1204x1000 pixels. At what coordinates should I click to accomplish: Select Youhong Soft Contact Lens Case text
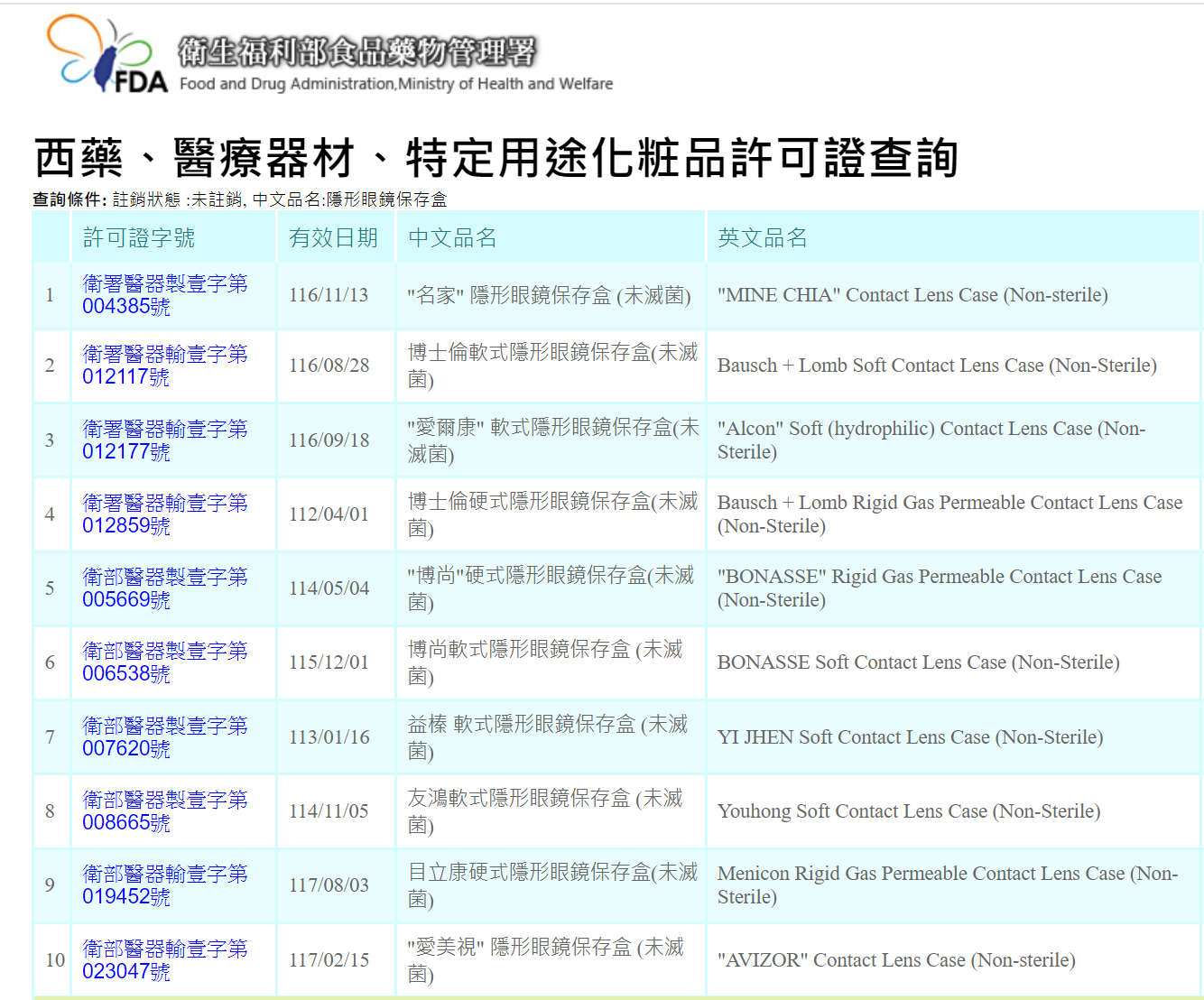tap(909, 811)
